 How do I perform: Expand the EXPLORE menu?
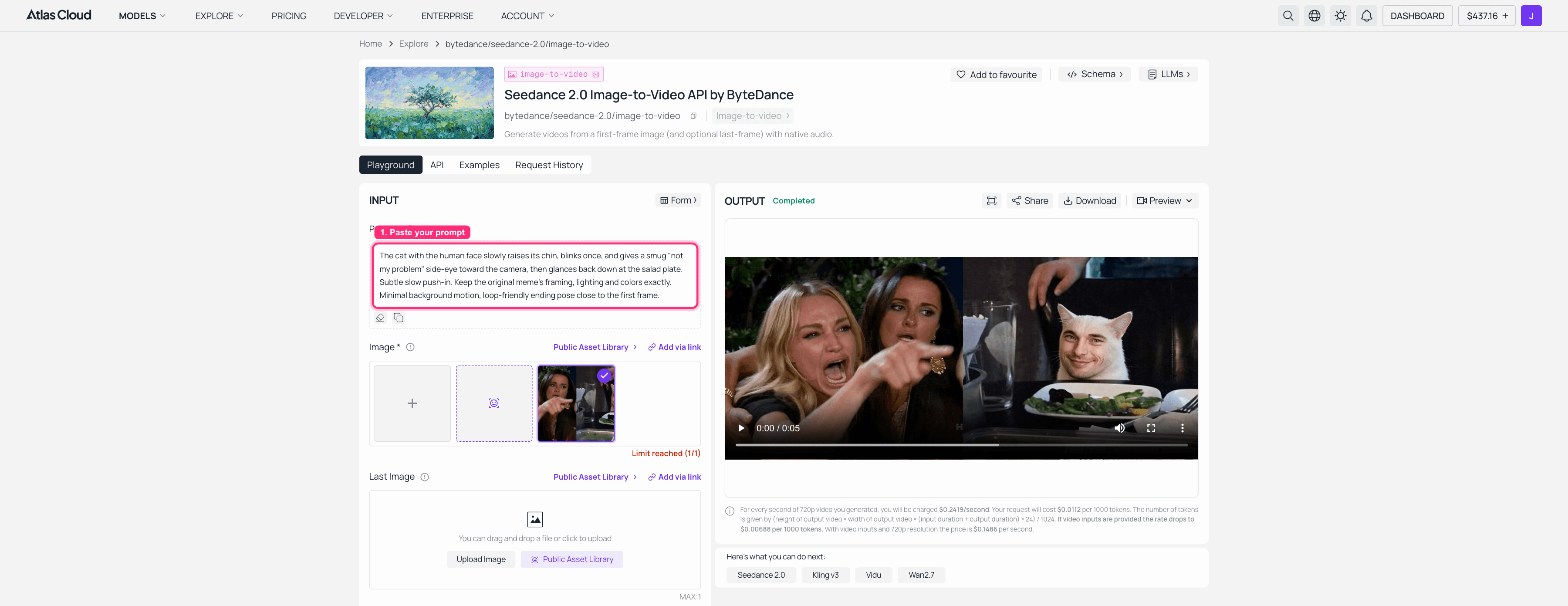tap(219, 16)
